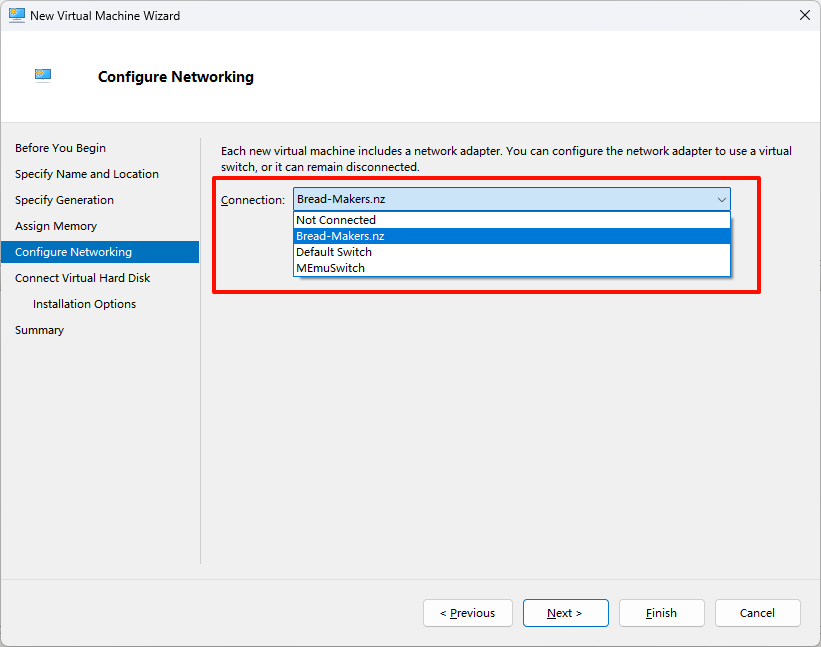Open the Connect Virtual Hard Disk step
The height and width of the screenshot is (647, 821).
[x=82, y=278]
